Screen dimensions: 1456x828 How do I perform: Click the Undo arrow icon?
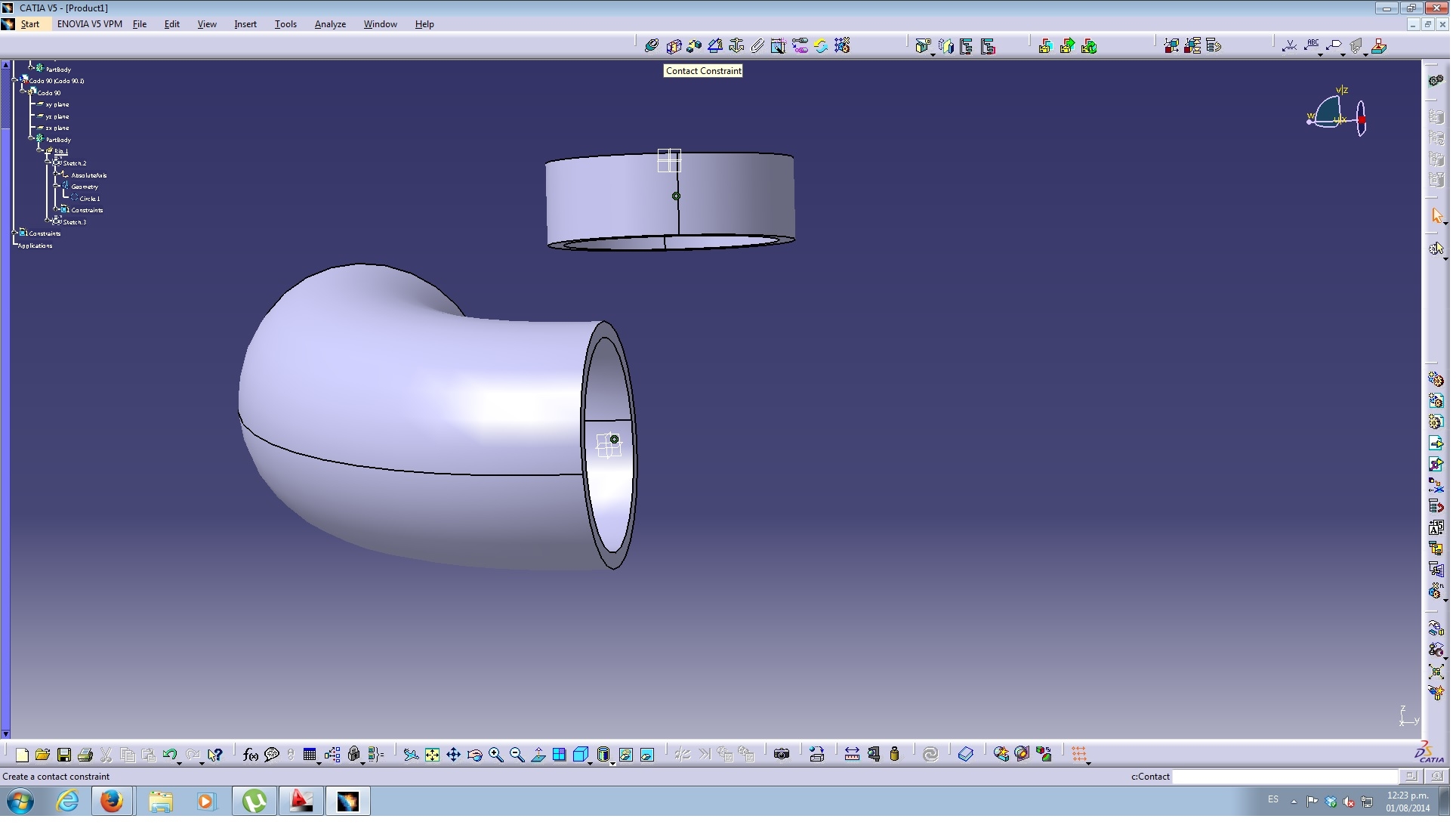tap(170, 754)
